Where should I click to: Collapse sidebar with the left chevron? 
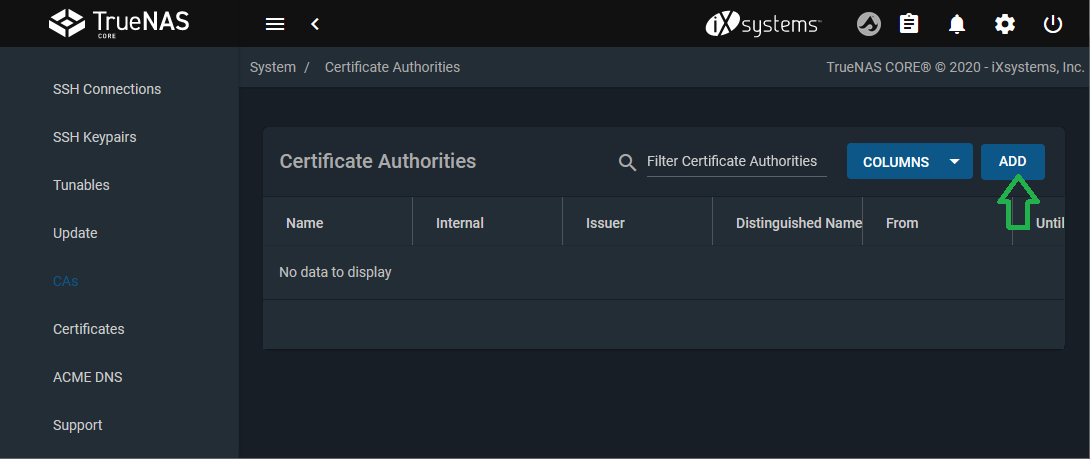pyautogui.click(x=315, y=24)
